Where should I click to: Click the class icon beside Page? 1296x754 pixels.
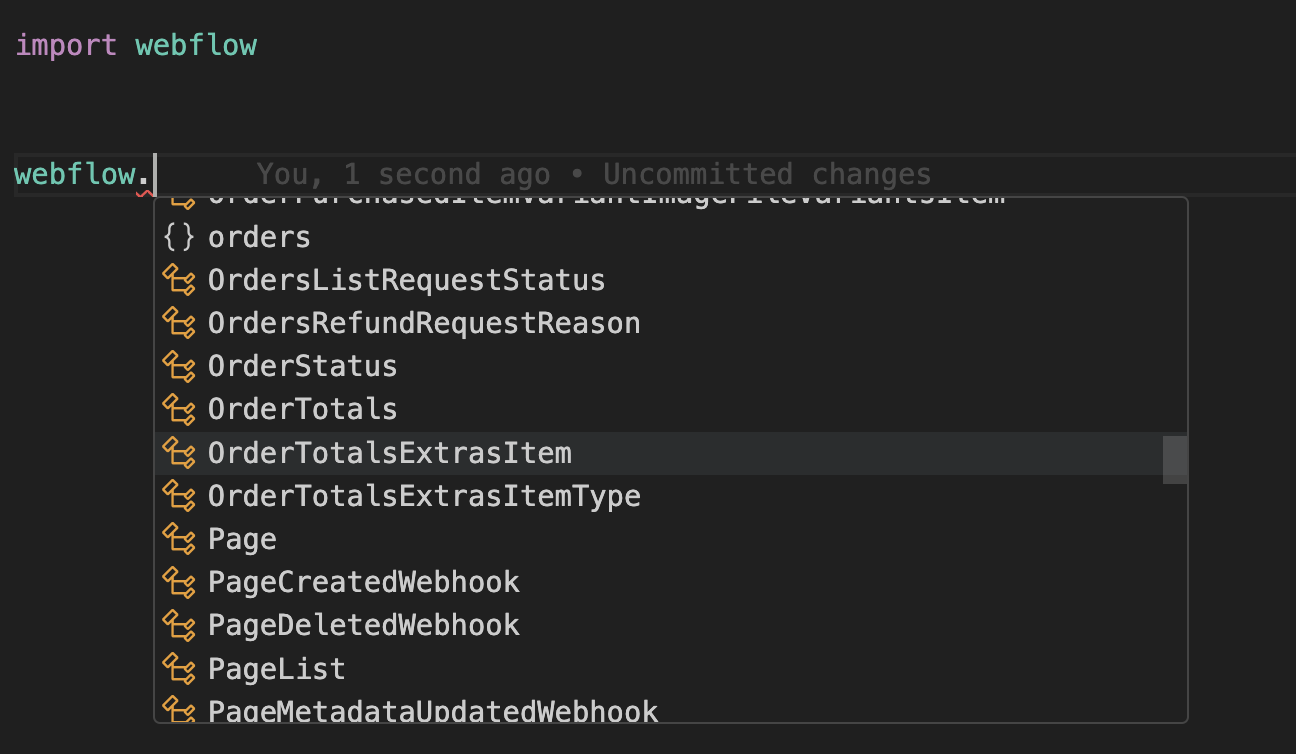coord(178,538)
